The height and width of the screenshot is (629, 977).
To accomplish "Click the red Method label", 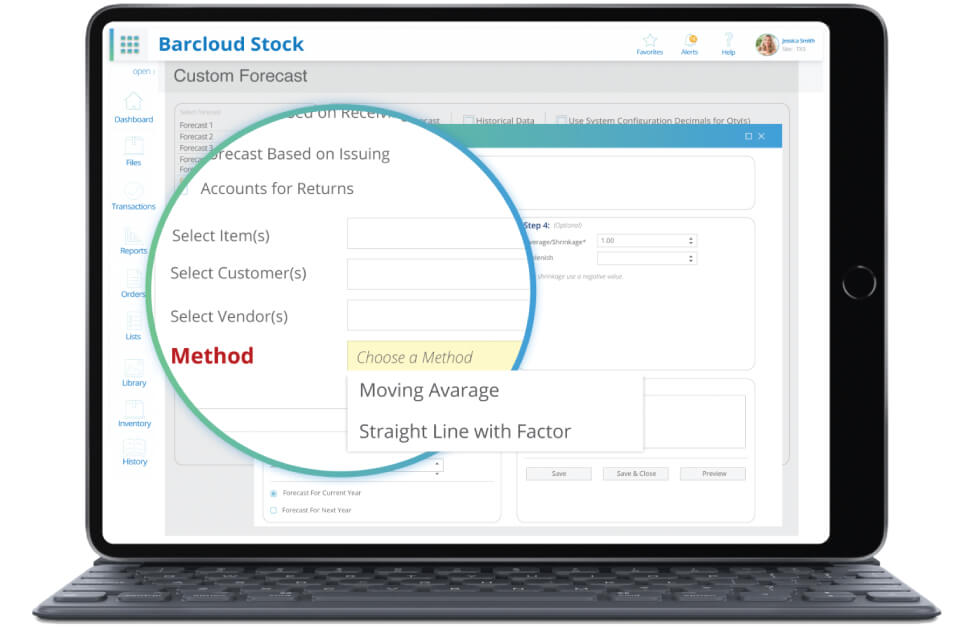I will click(212, 356).
